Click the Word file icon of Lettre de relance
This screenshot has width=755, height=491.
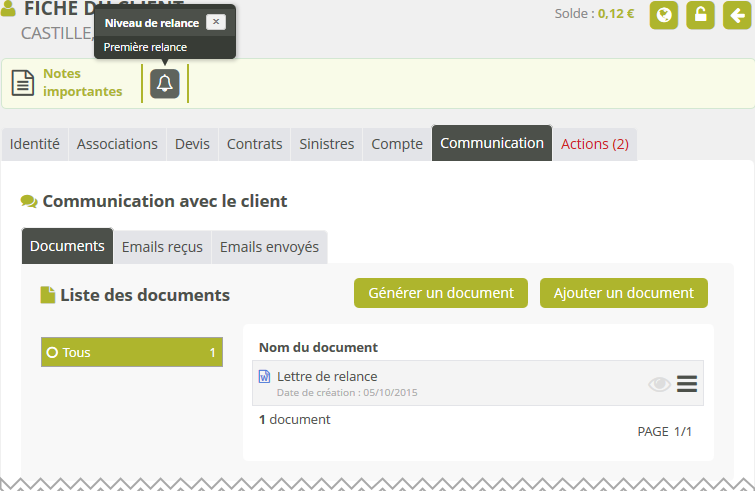(265, 377)
